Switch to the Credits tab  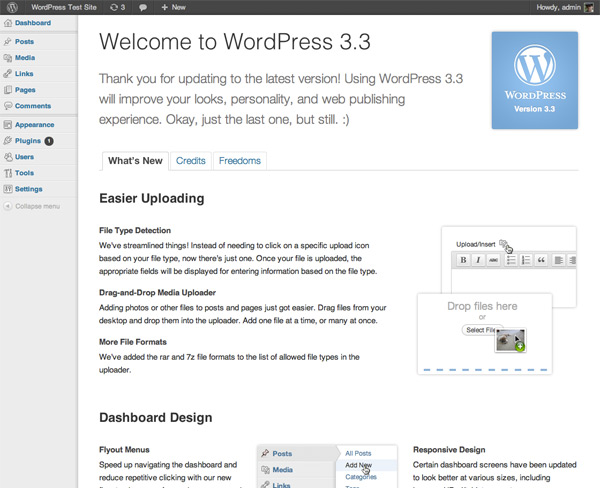191,161
